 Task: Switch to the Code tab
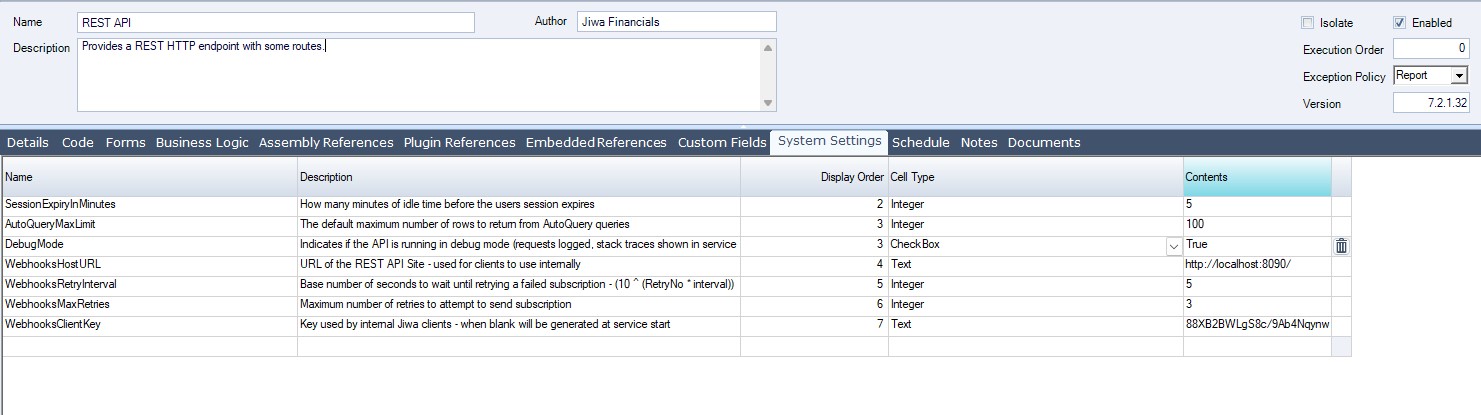77,143
